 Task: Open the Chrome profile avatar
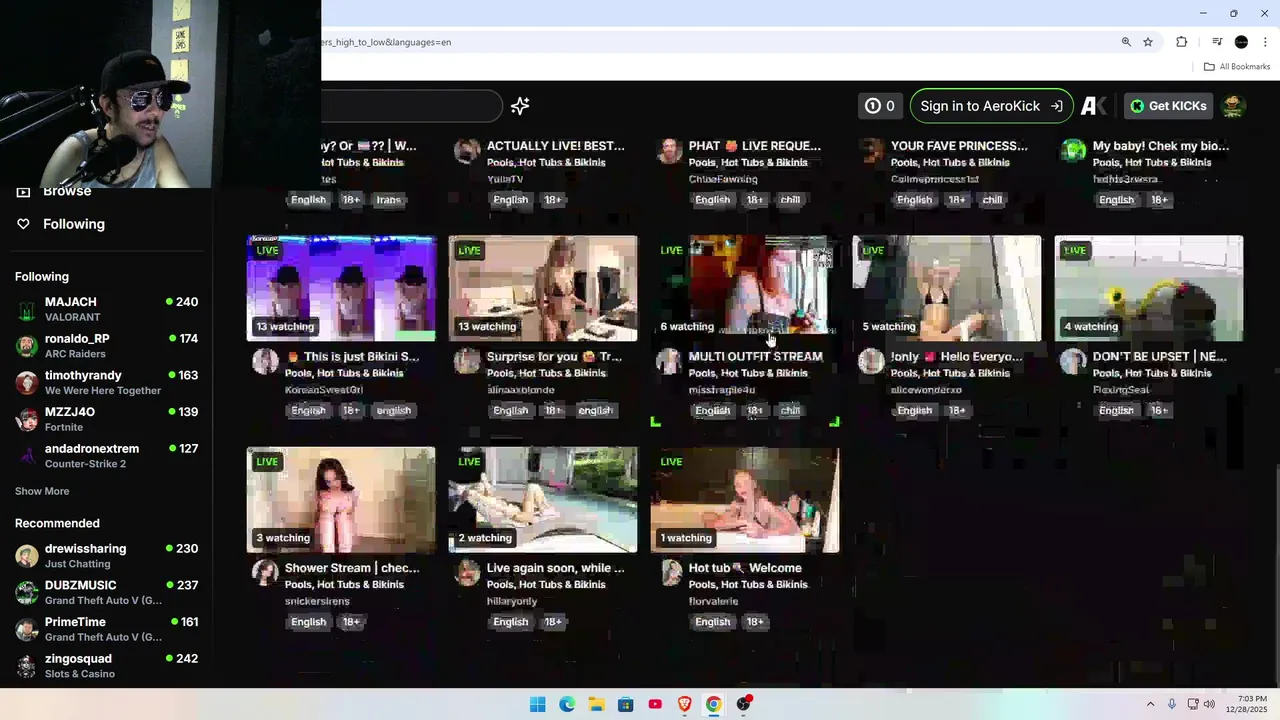[x=1241, y=42]
